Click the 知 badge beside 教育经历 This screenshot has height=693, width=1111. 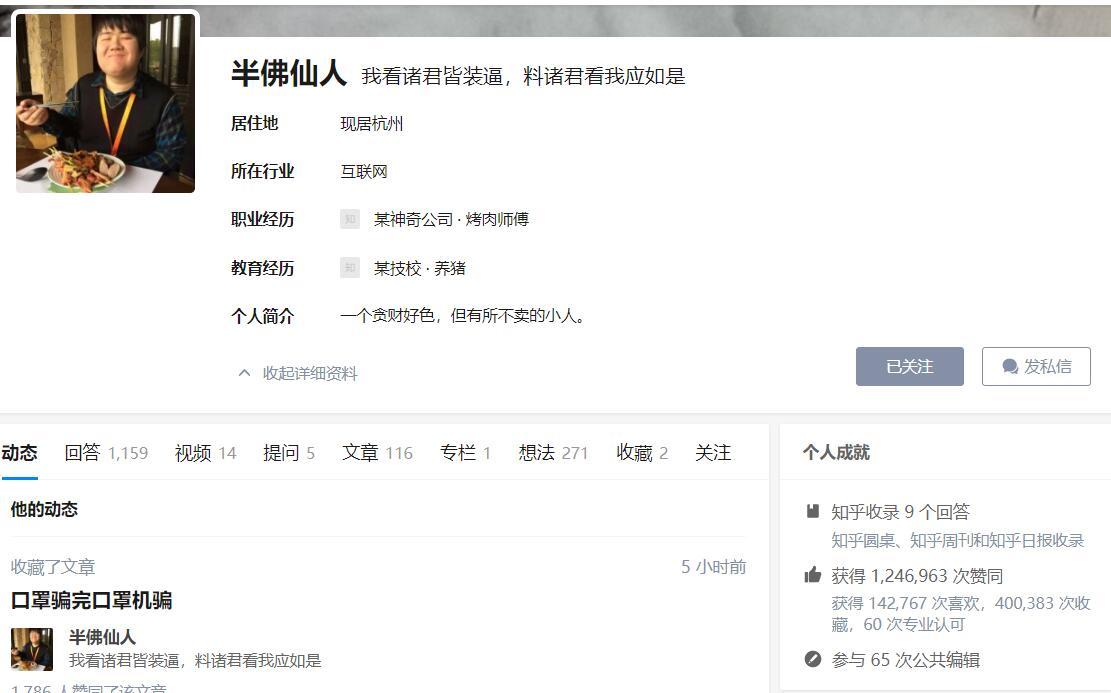(349, 268)
